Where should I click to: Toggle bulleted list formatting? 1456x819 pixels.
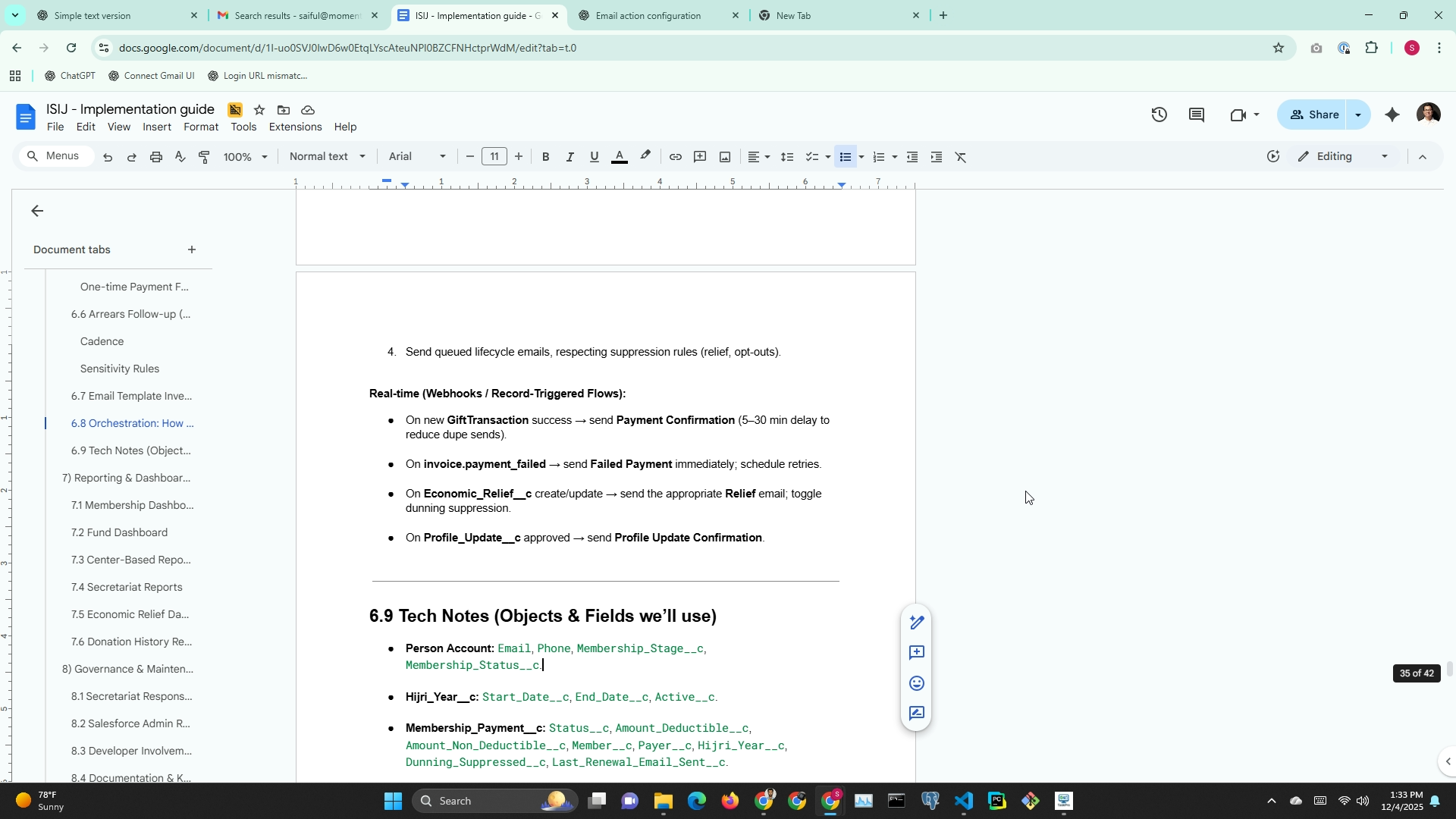click(x=846, y=157)
